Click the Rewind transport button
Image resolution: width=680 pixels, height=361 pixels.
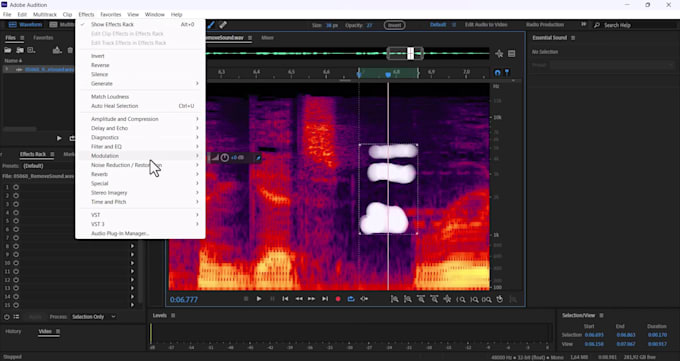pyautogui.click(x=299, y=299)
